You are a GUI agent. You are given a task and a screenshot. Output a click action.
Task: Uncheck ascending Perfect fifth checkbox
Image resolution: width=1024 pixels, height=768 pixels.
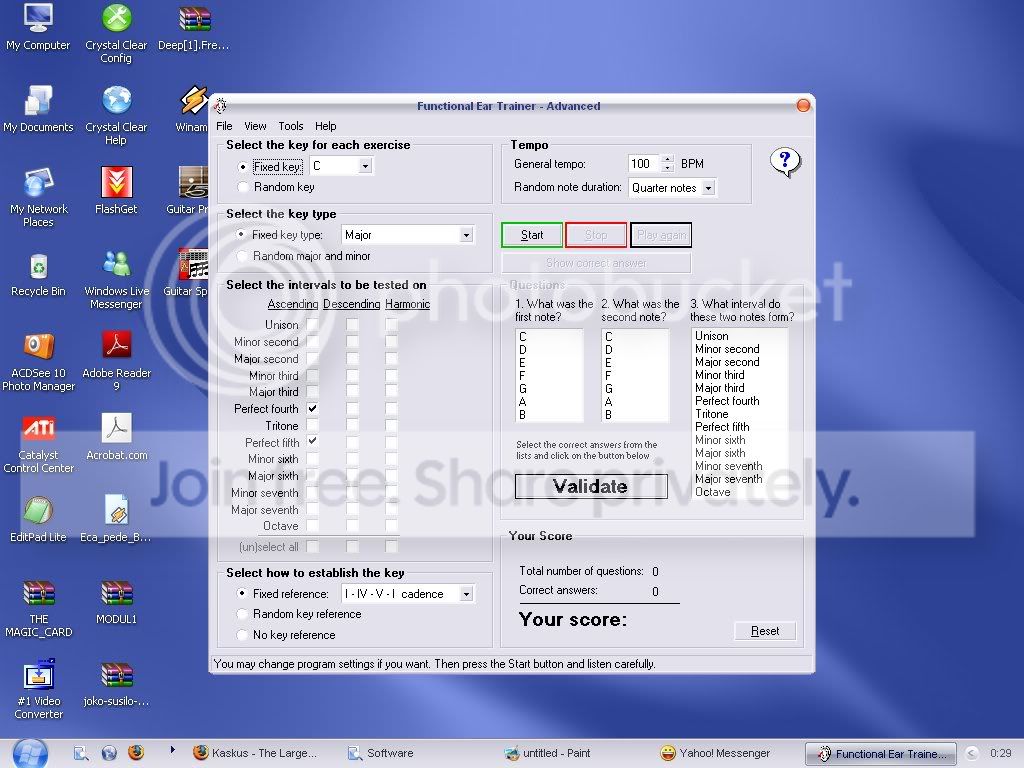pyautogui.click(x=313, y=441)
